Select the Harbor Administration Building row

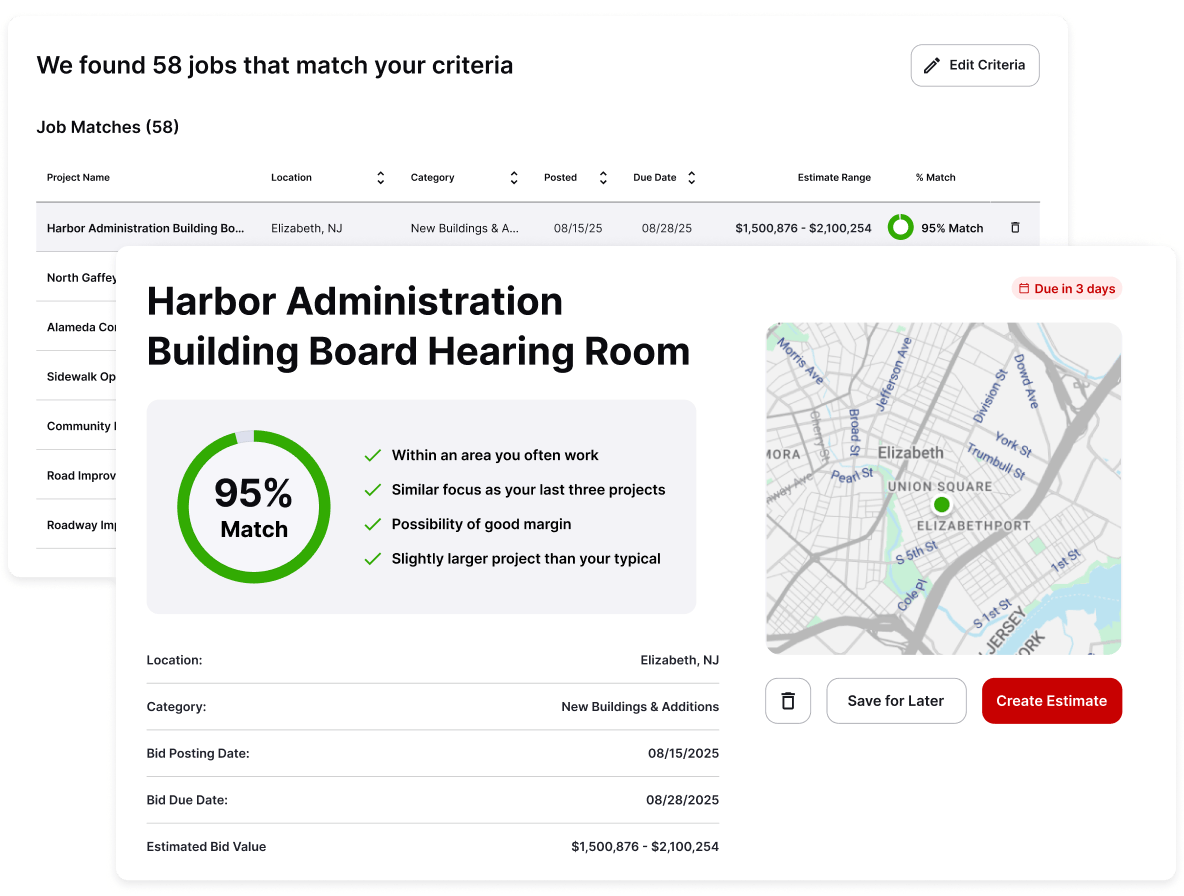146,228
